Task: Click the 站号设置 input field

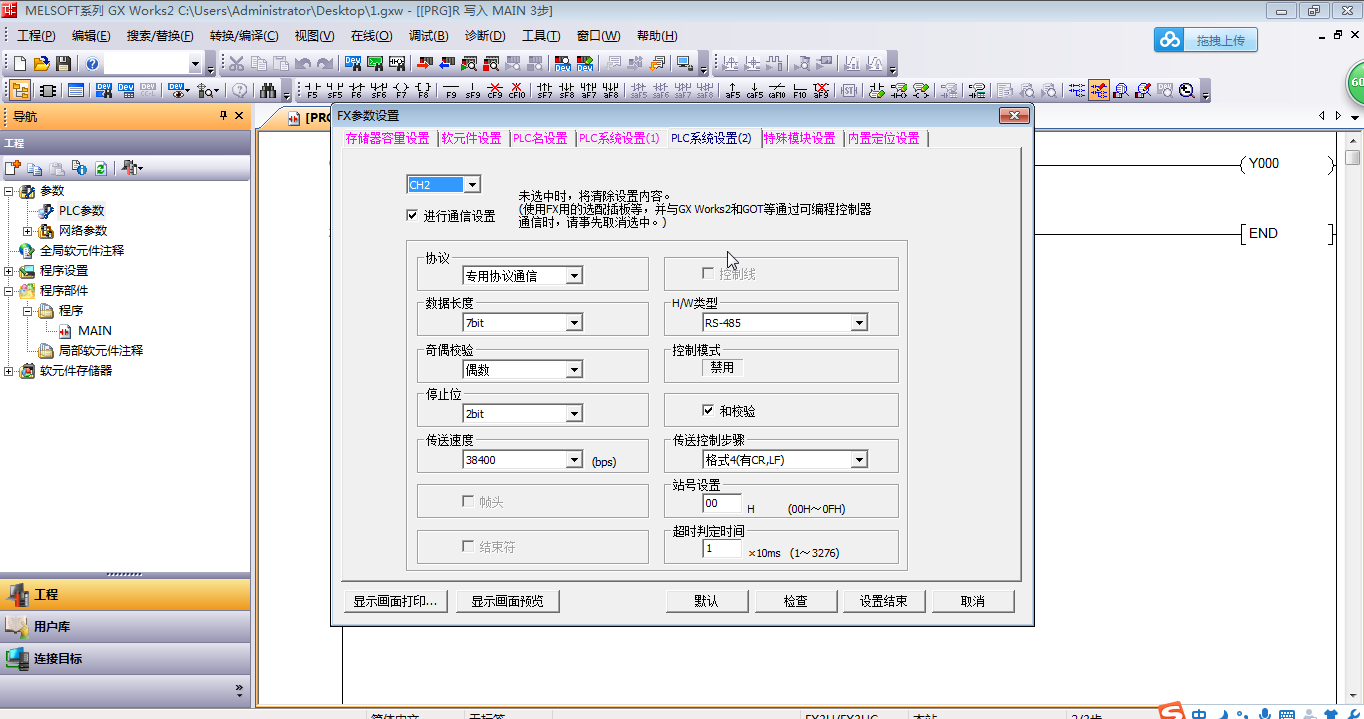Action: 722,504
